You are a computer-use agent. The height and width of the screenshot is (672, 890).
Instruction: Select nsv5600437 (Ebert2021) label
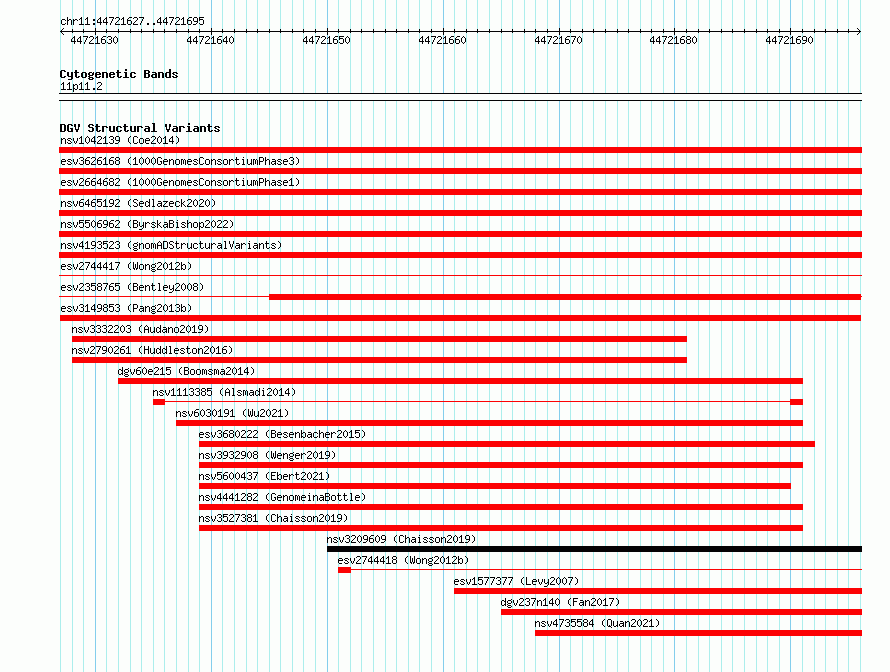[x=264, y=476]
